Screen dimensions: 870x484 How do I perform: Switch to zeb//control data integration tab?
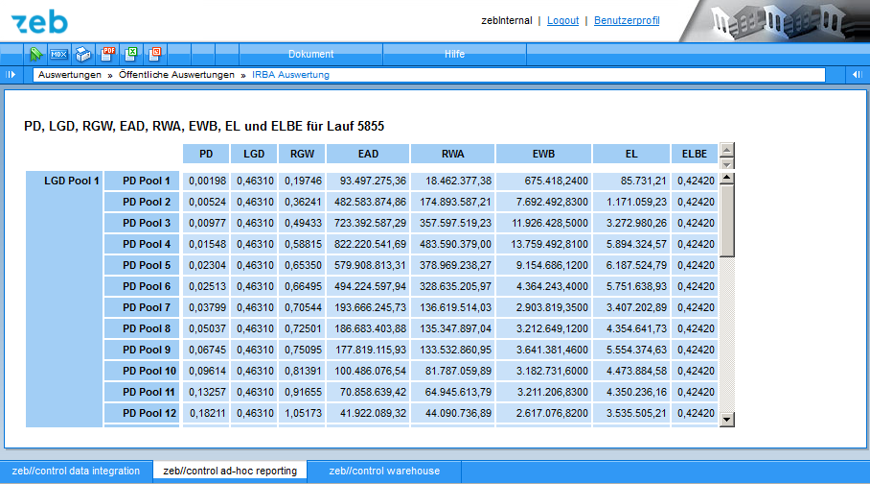pyautogui.click(x=76, y=471)
